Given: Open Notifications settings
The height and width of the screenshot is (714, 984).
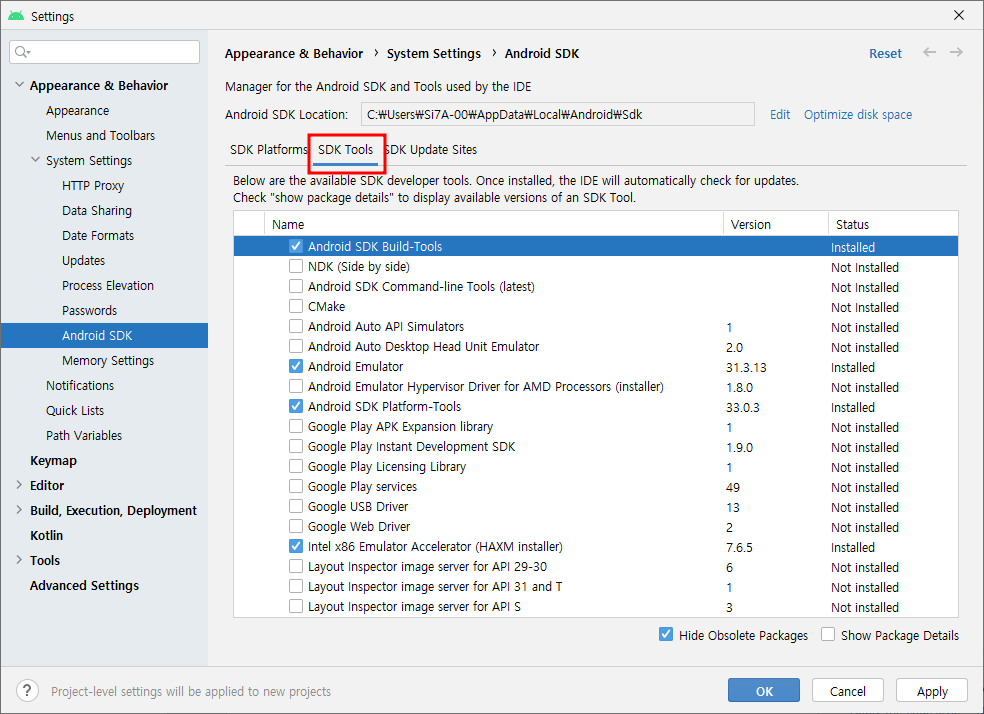Looking at the screenshot, I should pos(80,385).
